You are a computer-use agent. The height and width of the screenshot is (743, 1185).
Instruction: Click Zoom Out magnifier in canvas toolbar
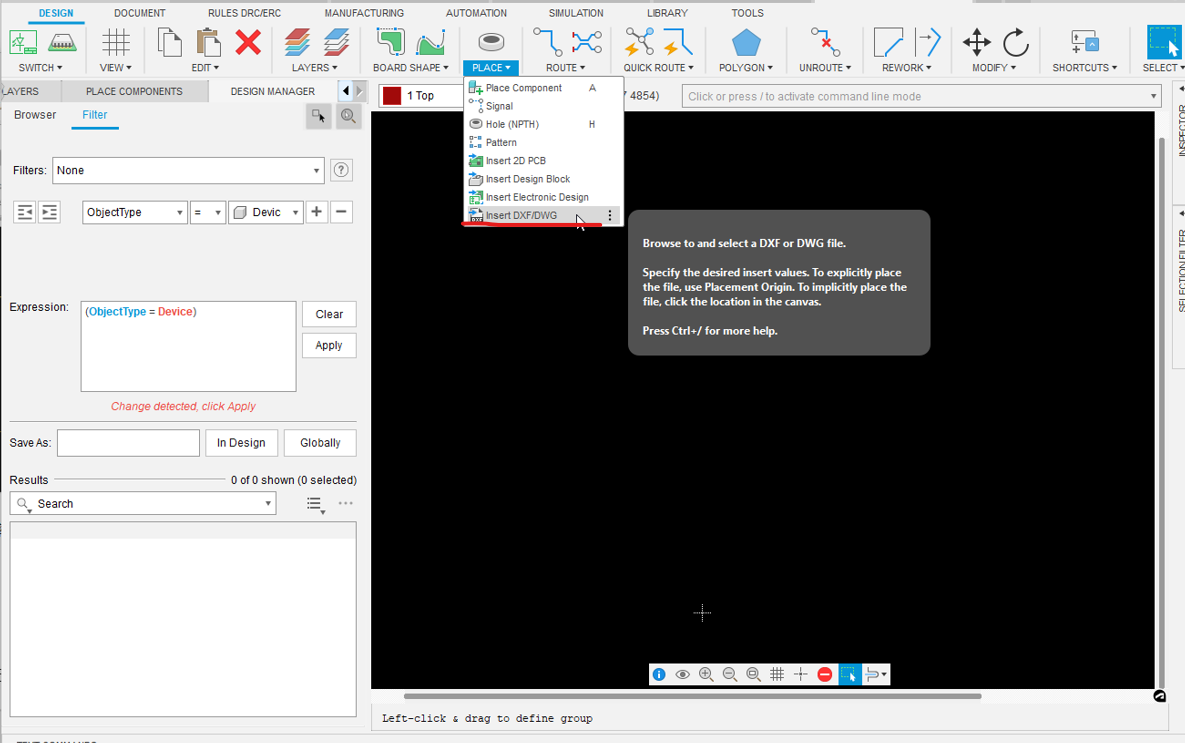point(729,674)
